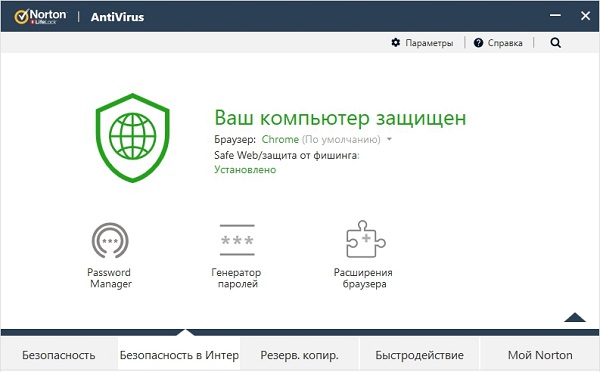
Task: Switch to the Мой Norton tab
Action: 540,355
